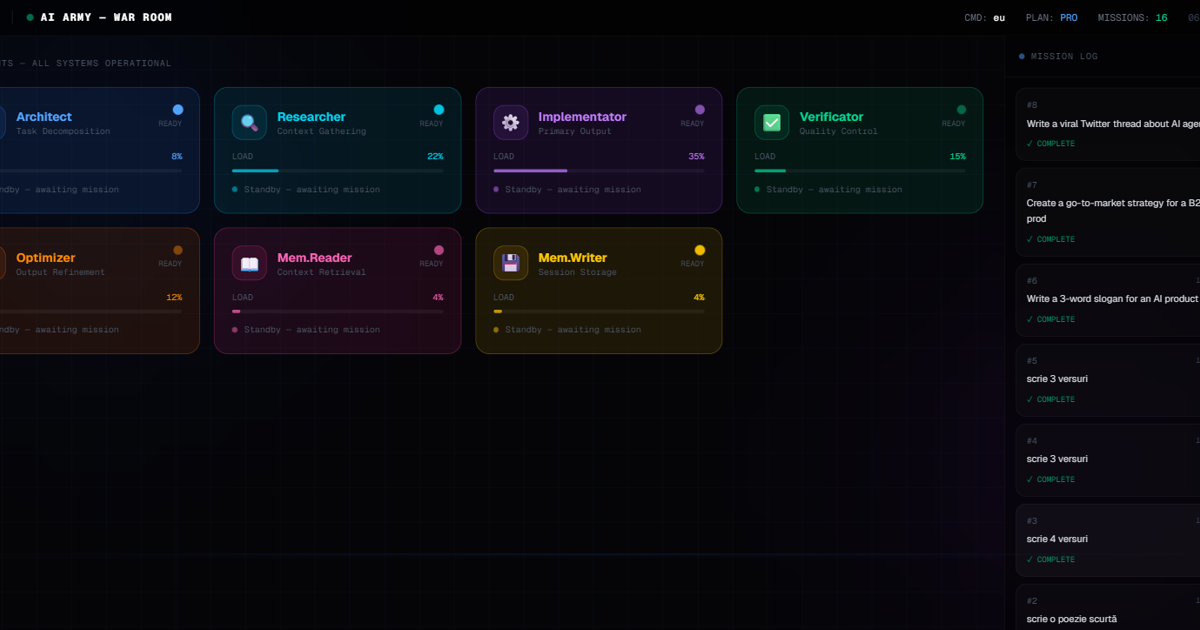The width and height of the screenshot is (1200, 630).
Task: Click the green dot beside AI ARMY title
Action: click(30, 17)
